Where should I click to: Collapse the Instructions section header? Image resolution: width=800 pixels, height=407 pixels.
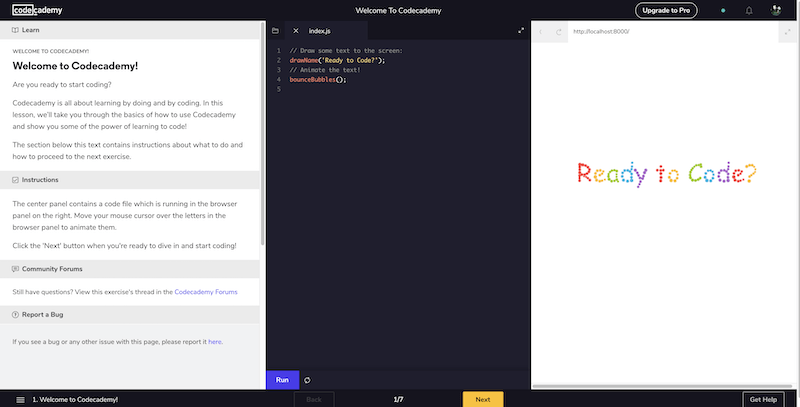click(130, 180)
